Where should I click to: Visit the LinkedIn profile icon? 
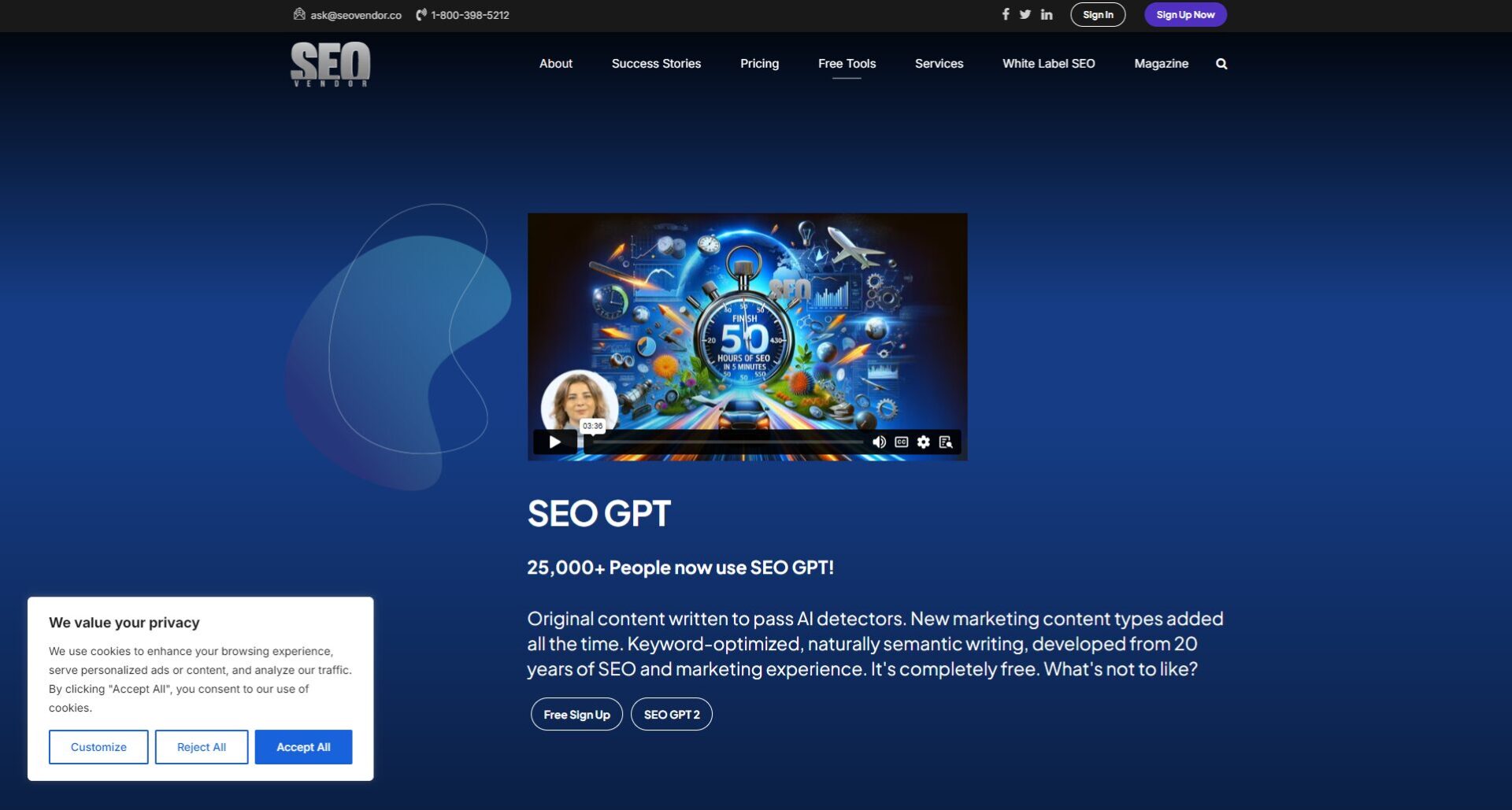coord(1047,14)
